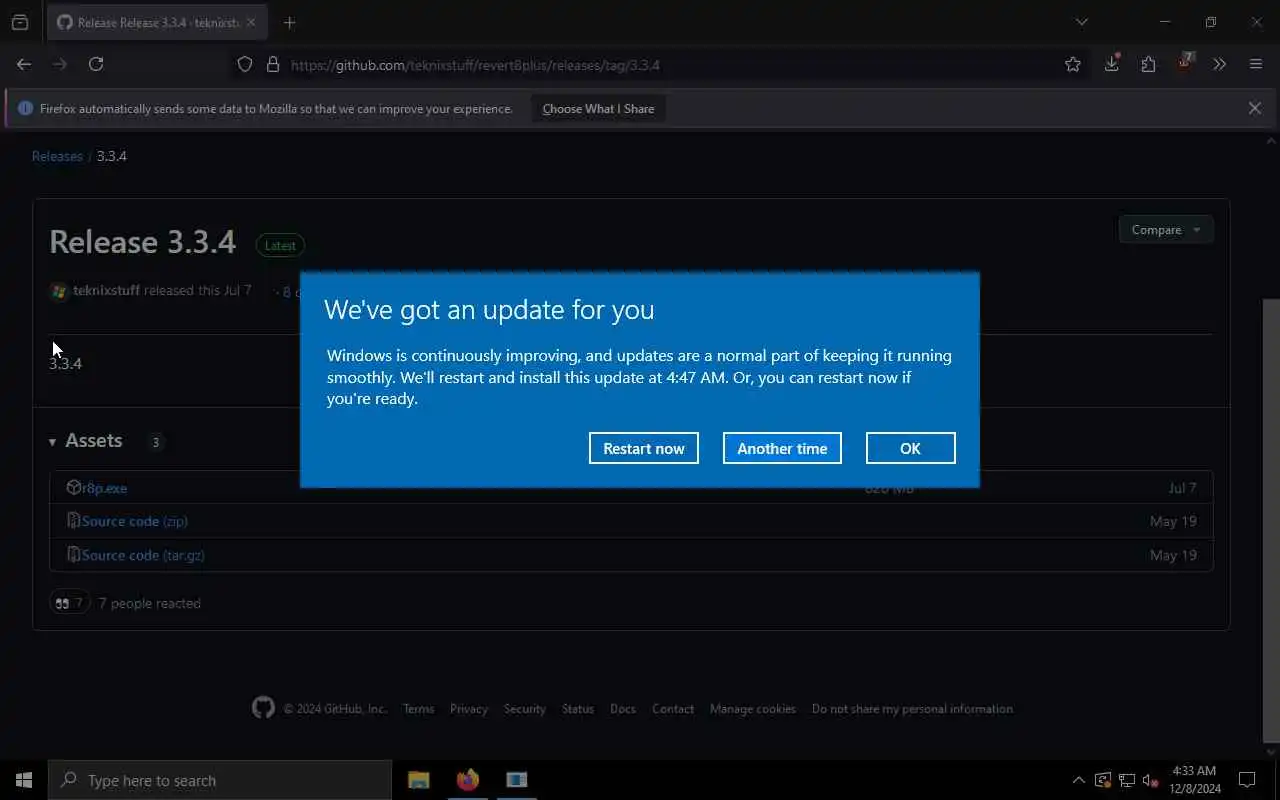The height and width of the screenshot is (800, 1280).
Task: Open Firefox tab list dropdown arrow
Action: [x=1081, y=22]
